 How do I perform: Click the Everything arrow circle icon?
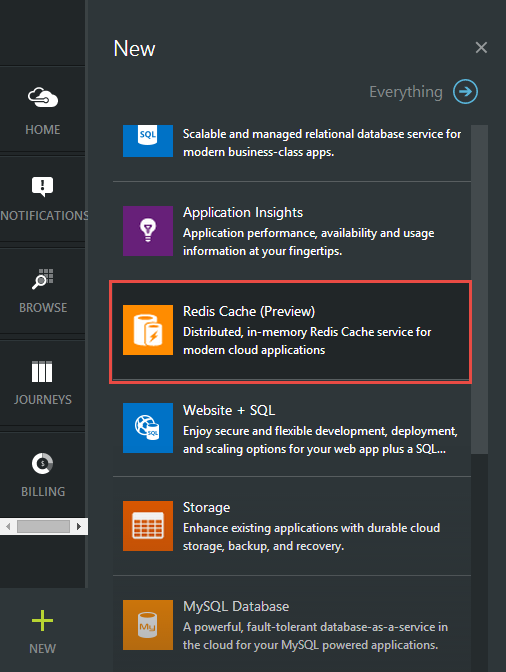click(x=465, y=91)
